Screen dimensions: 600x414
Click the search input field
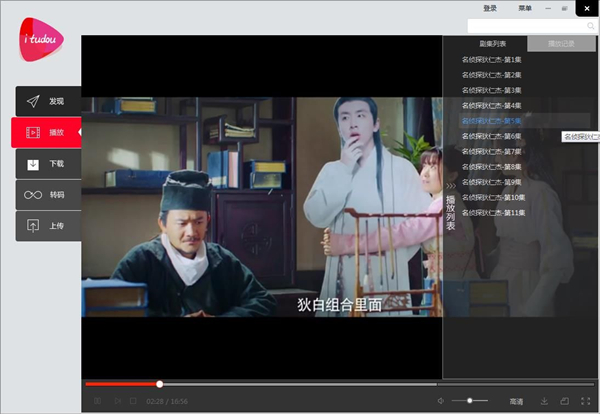527,26
